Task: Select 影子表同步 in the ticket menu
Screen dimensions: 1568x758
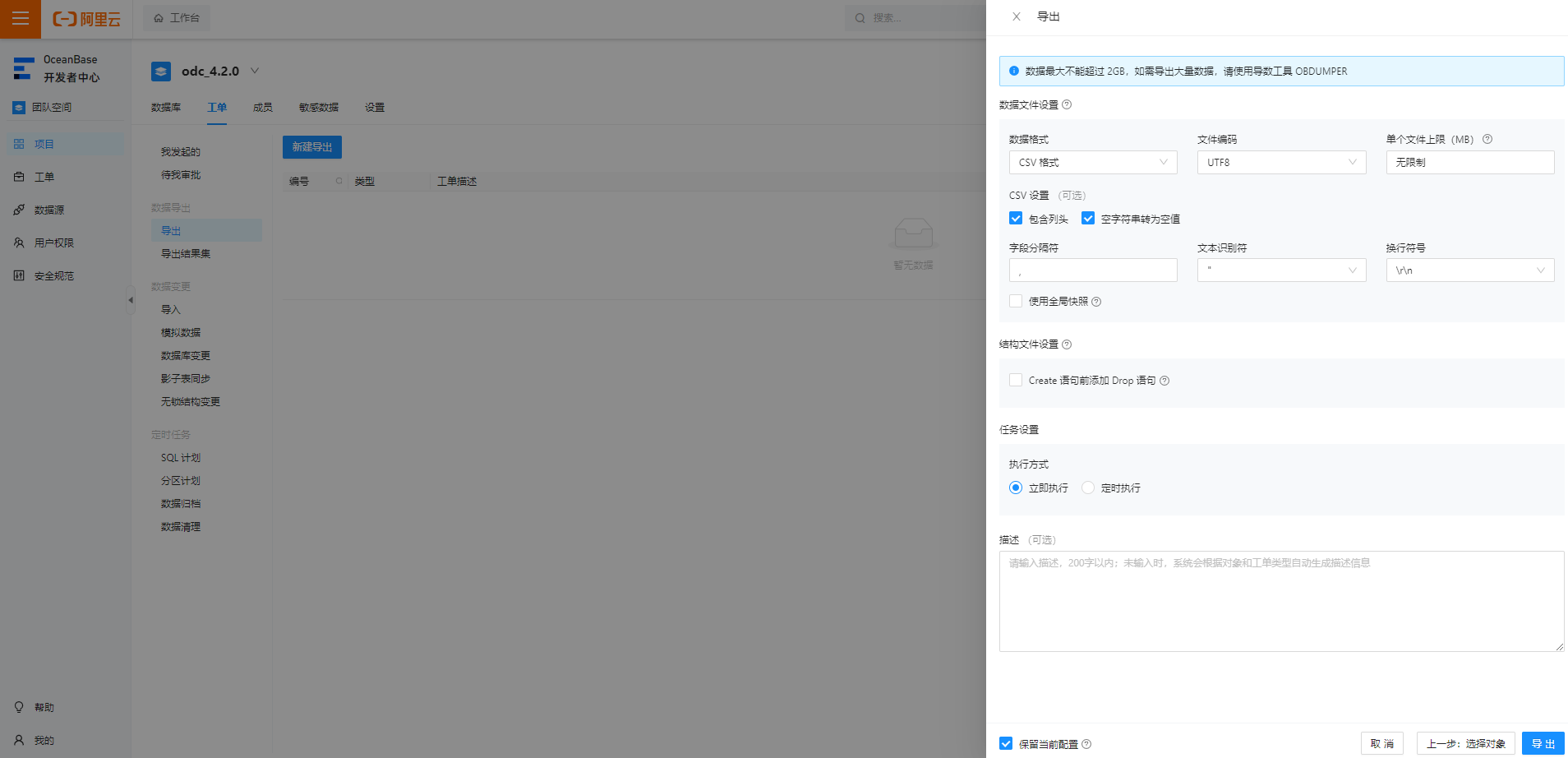Action: pos(186,379)
